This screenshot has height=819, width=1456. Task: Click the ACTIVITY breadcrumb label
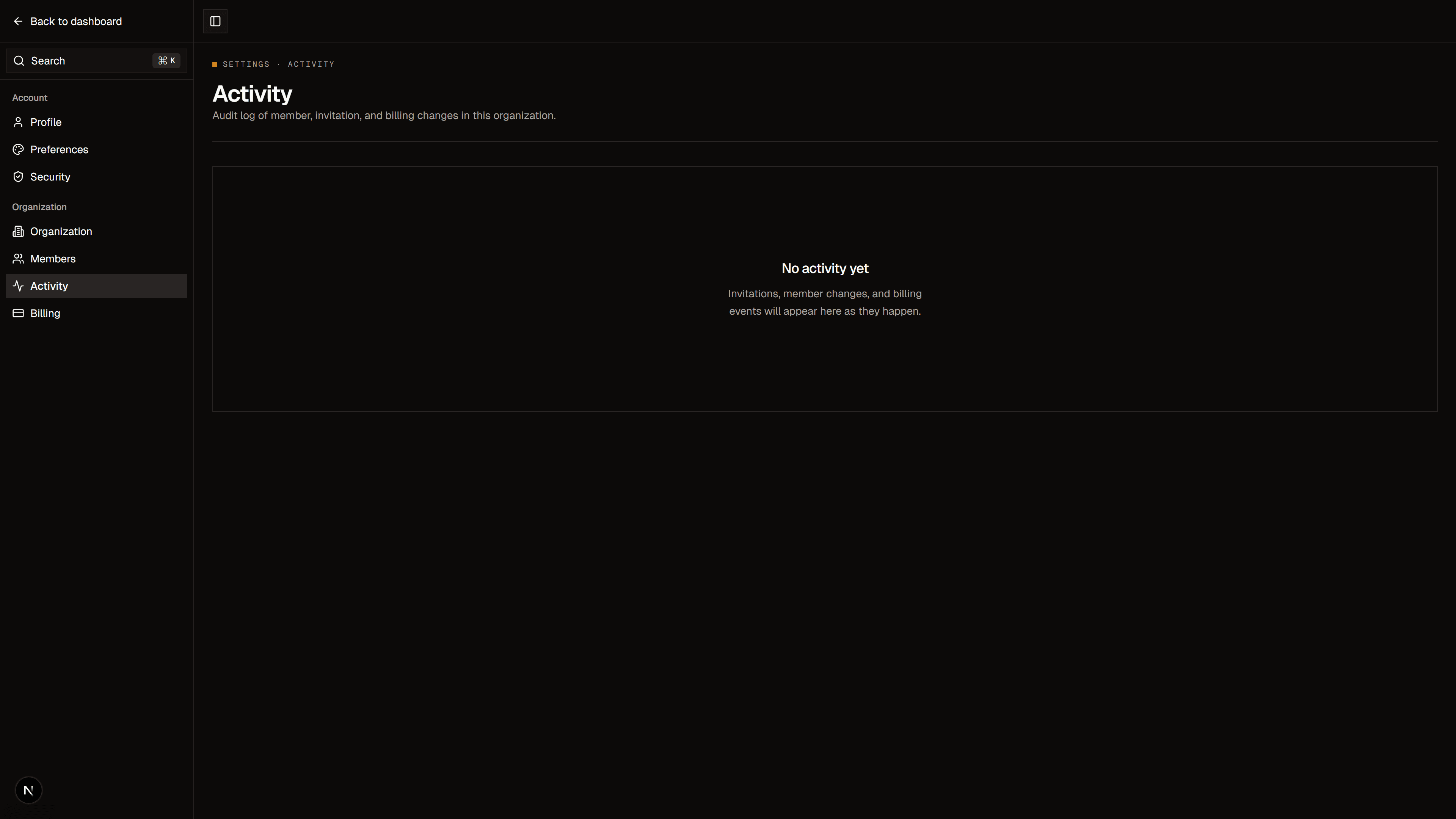pyautogui.click(x=311, y=64)
